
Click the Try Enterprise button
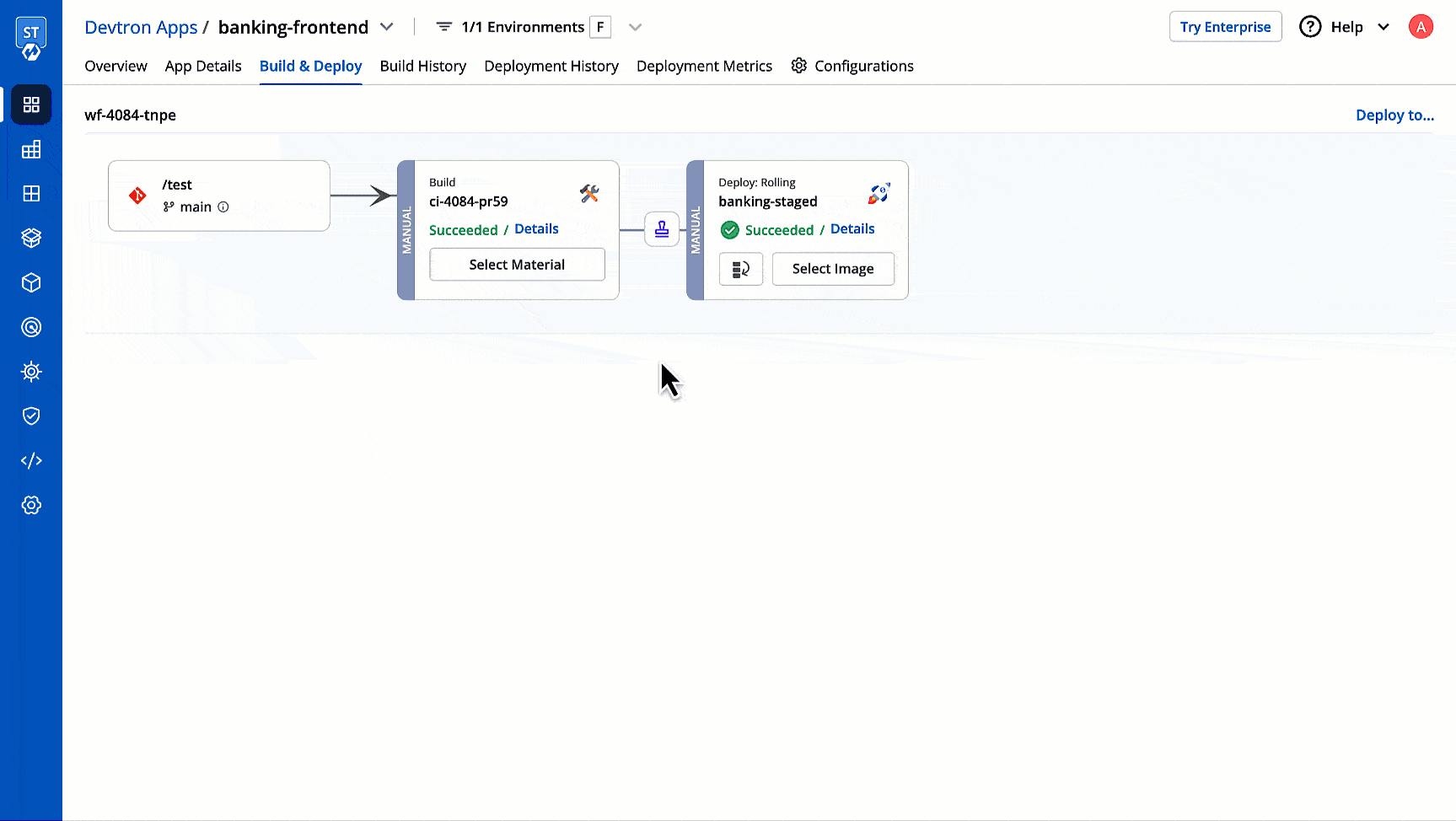[1225, 26]
